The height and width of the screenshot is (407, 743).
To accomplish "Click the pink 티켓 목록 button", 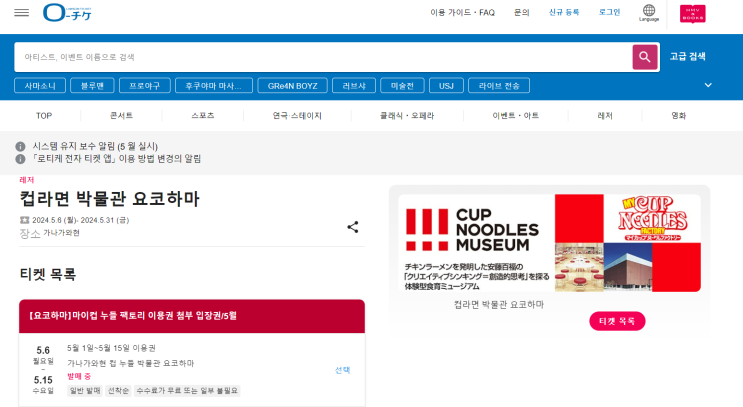I will (617, 321).
